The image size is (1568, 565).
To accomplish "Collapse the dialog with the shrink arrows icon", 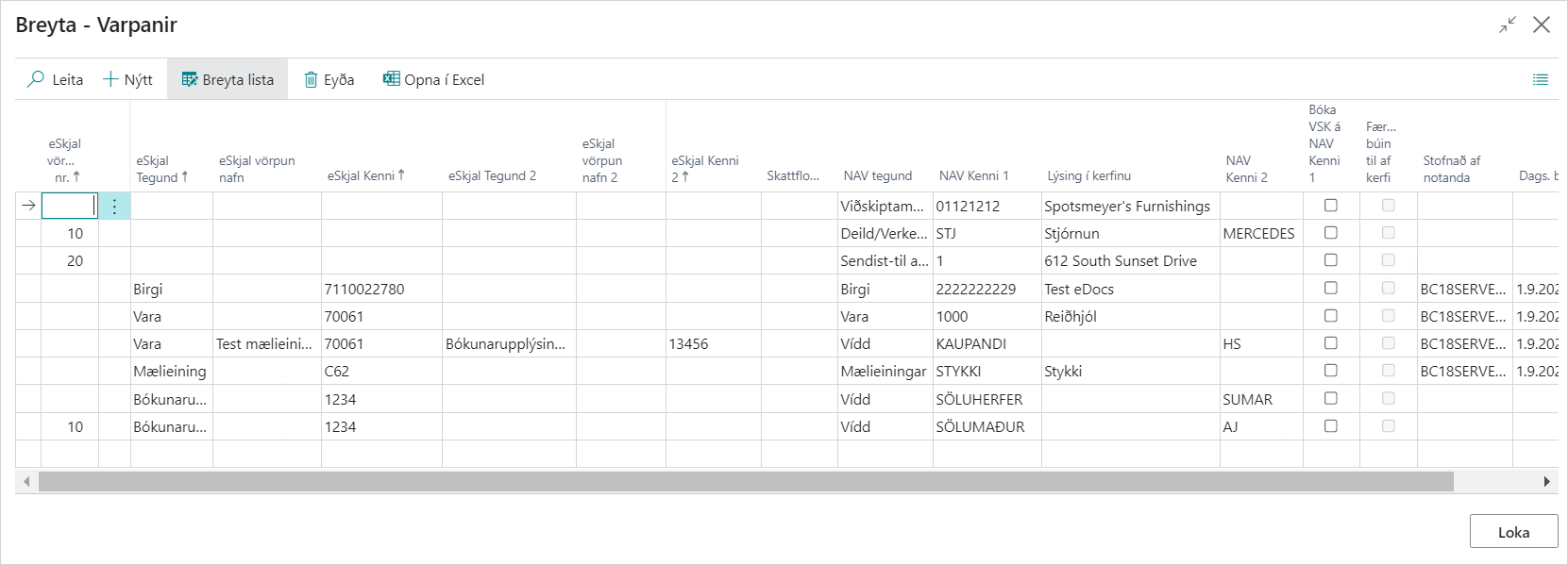I will pyautogui.click(x=1508, y=25).
